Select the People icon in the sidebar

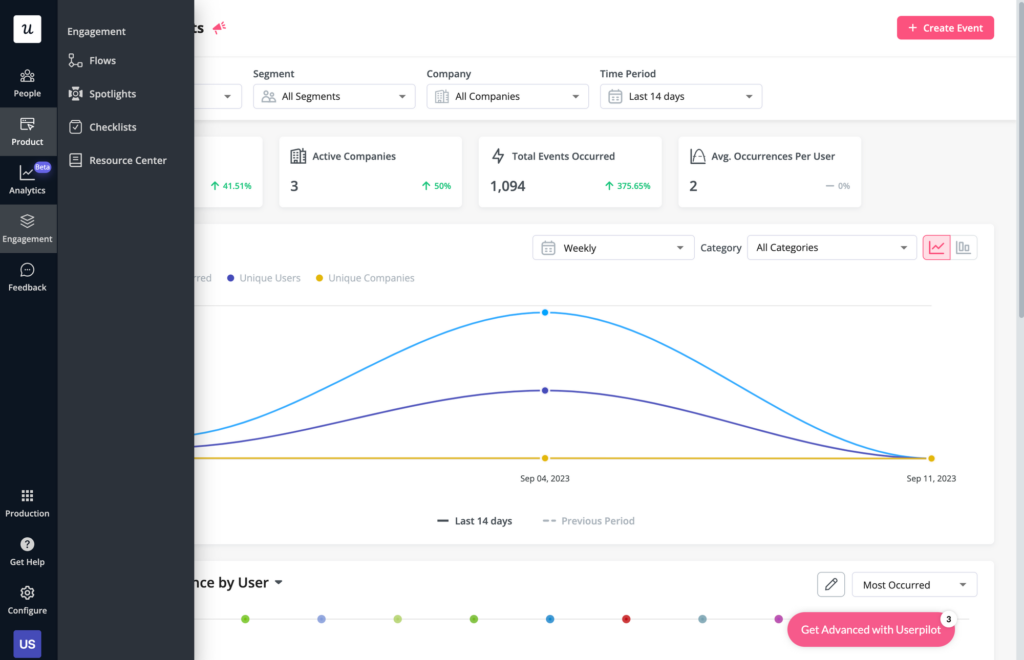27,83
